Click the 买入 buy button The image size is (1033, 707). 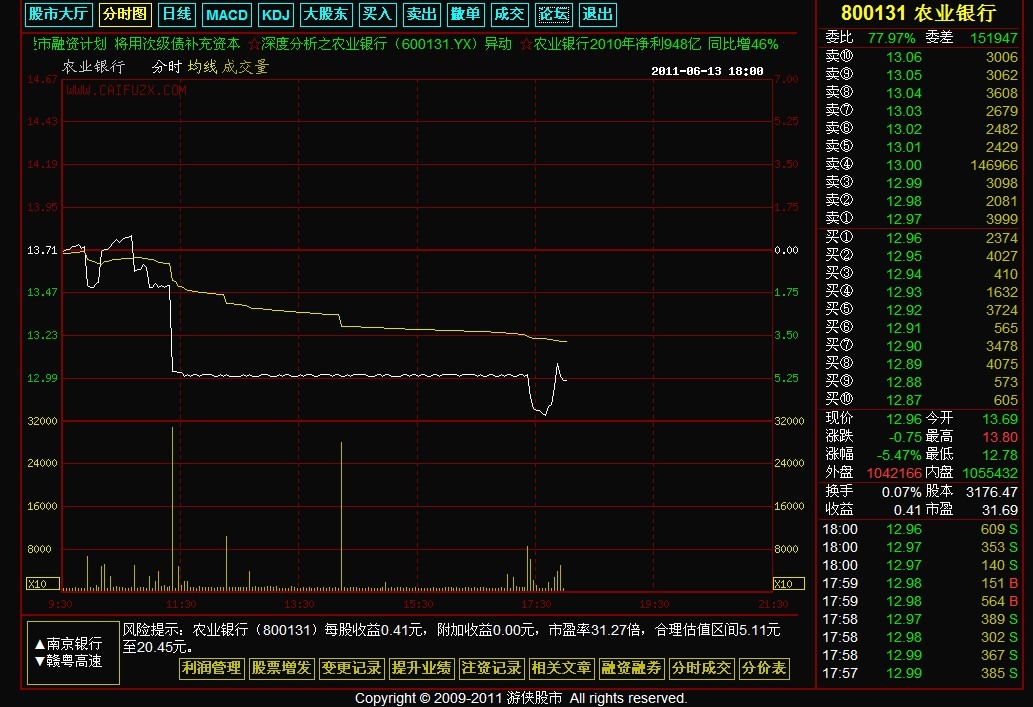[x=377, y=14]
